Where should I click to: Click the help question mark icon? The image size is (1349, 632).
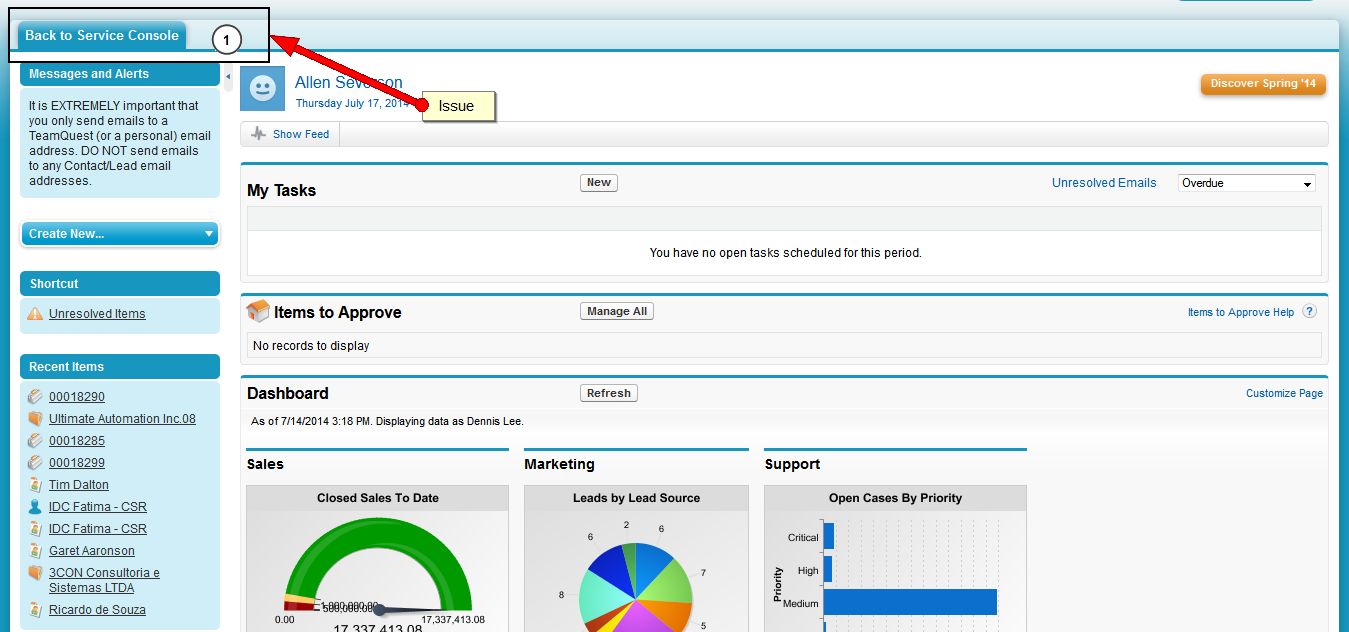pos(1309,312)
